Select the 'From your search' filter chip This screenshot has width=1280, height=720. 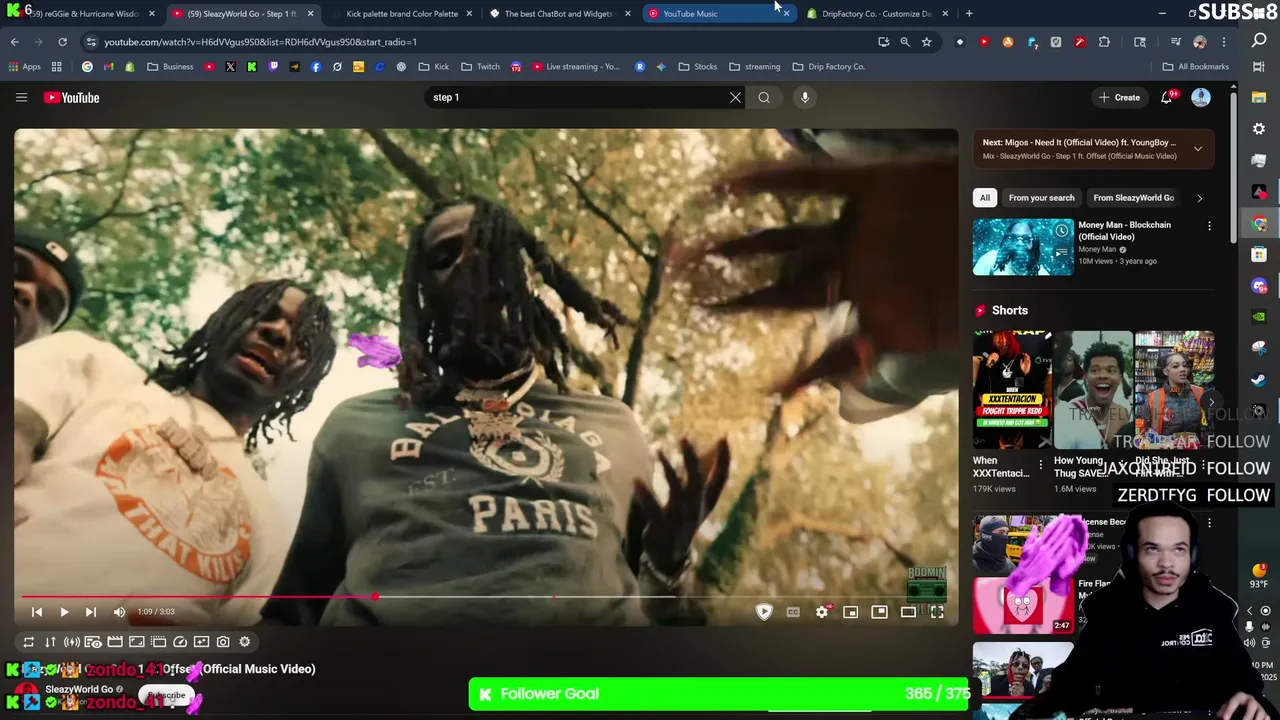pyautogui.click(x=1041, y=198)
